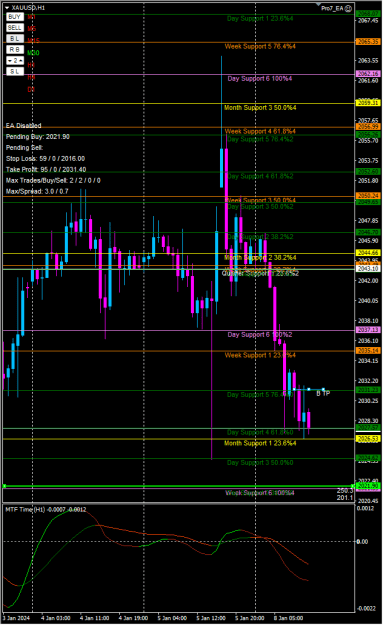Screen dimensions: 383x625
Task: Increase lot value with up arrow beside 2
Action: pos(20,61)
